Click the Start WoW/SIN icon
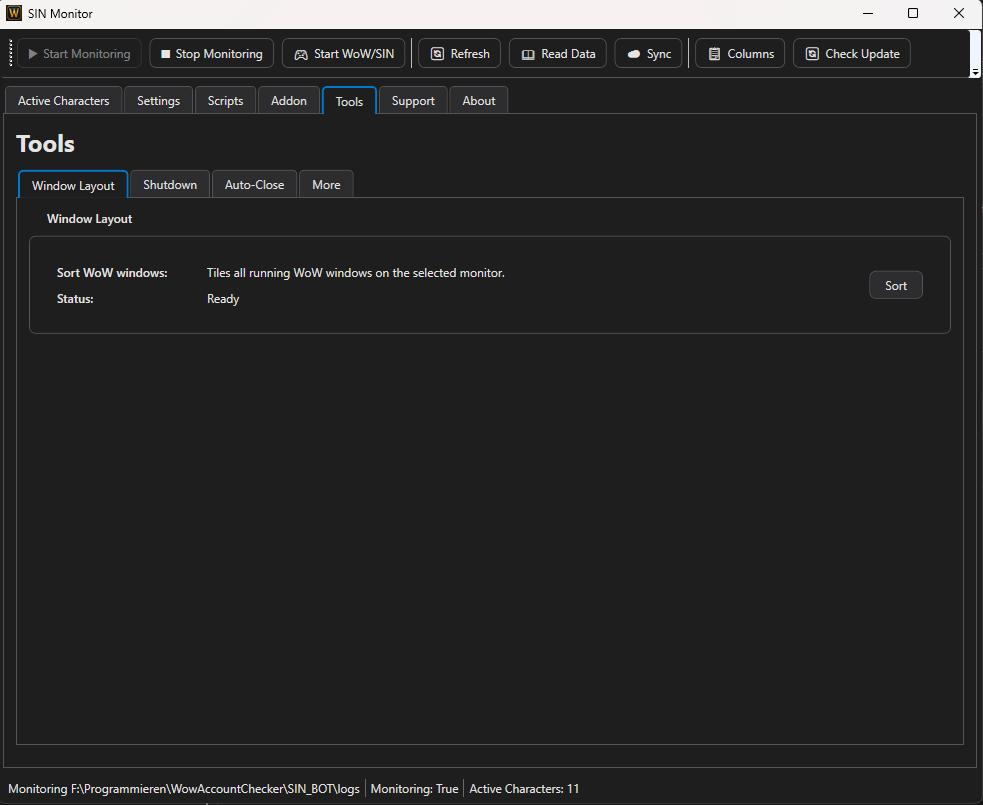The image size is (983, 805). (x=301, y=53)
